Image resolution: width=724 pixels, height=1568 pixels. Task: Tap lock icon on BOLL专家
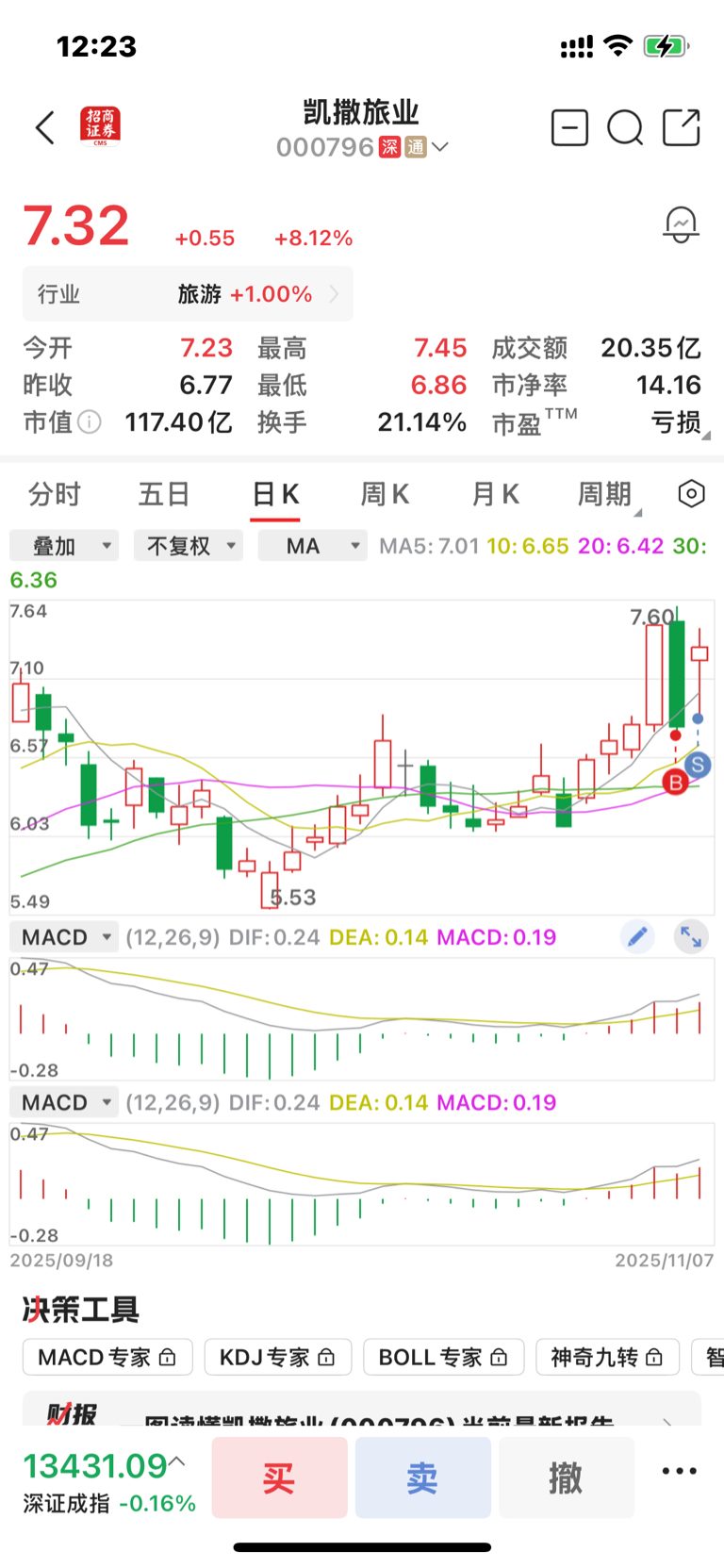tap(499, 1358)
